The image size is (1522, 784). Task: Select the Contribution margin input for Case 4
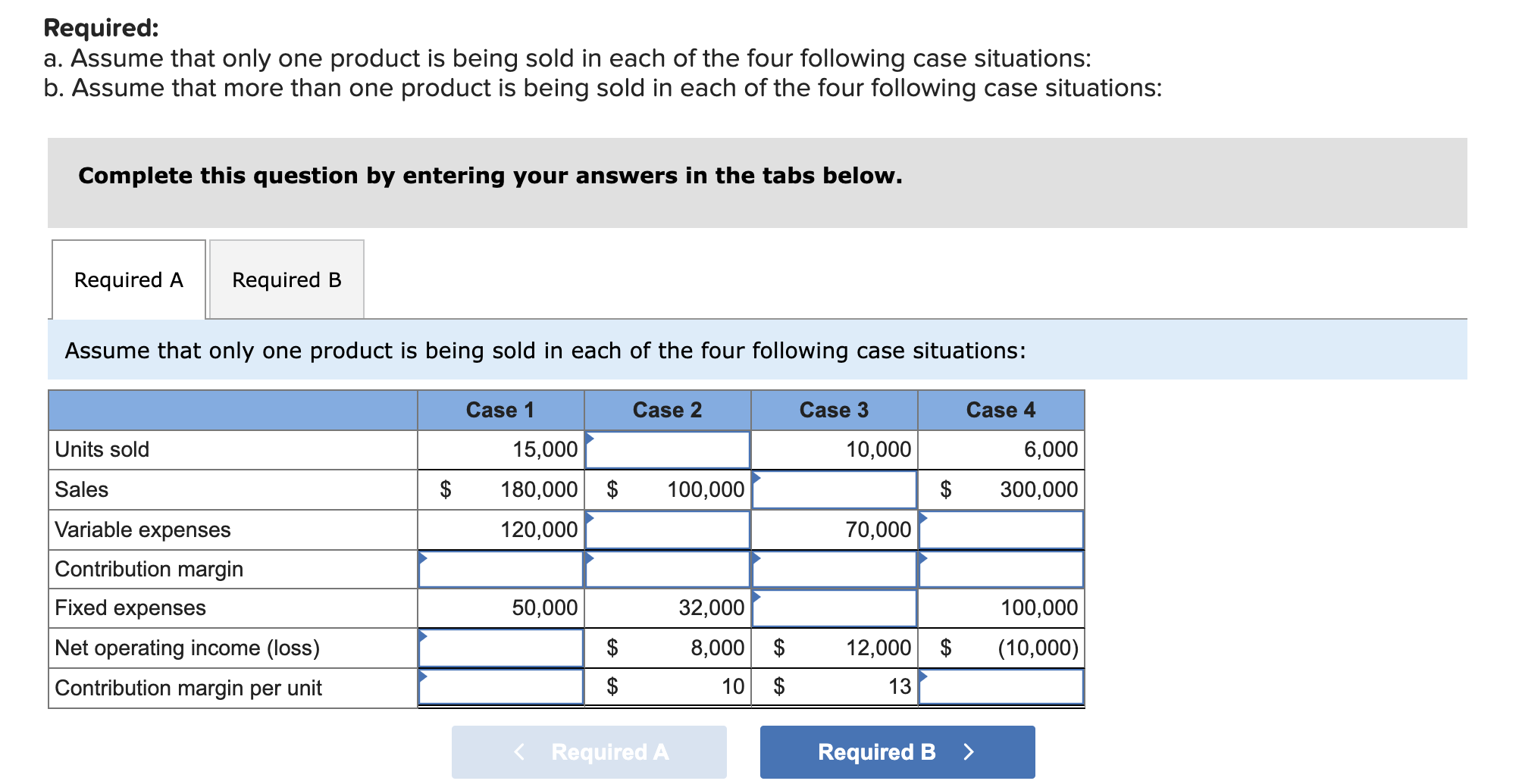click(1001, 569)
